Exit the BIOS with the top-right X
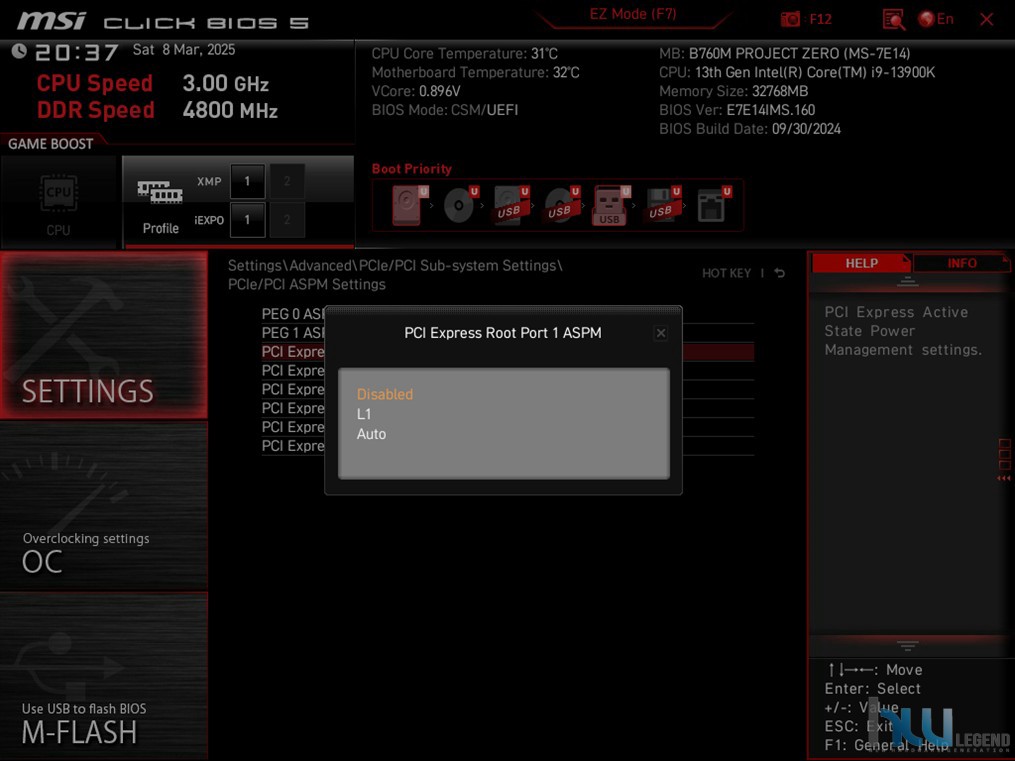Image resolution: width=1015 pixels, height=761 pixels. (987, 19)
